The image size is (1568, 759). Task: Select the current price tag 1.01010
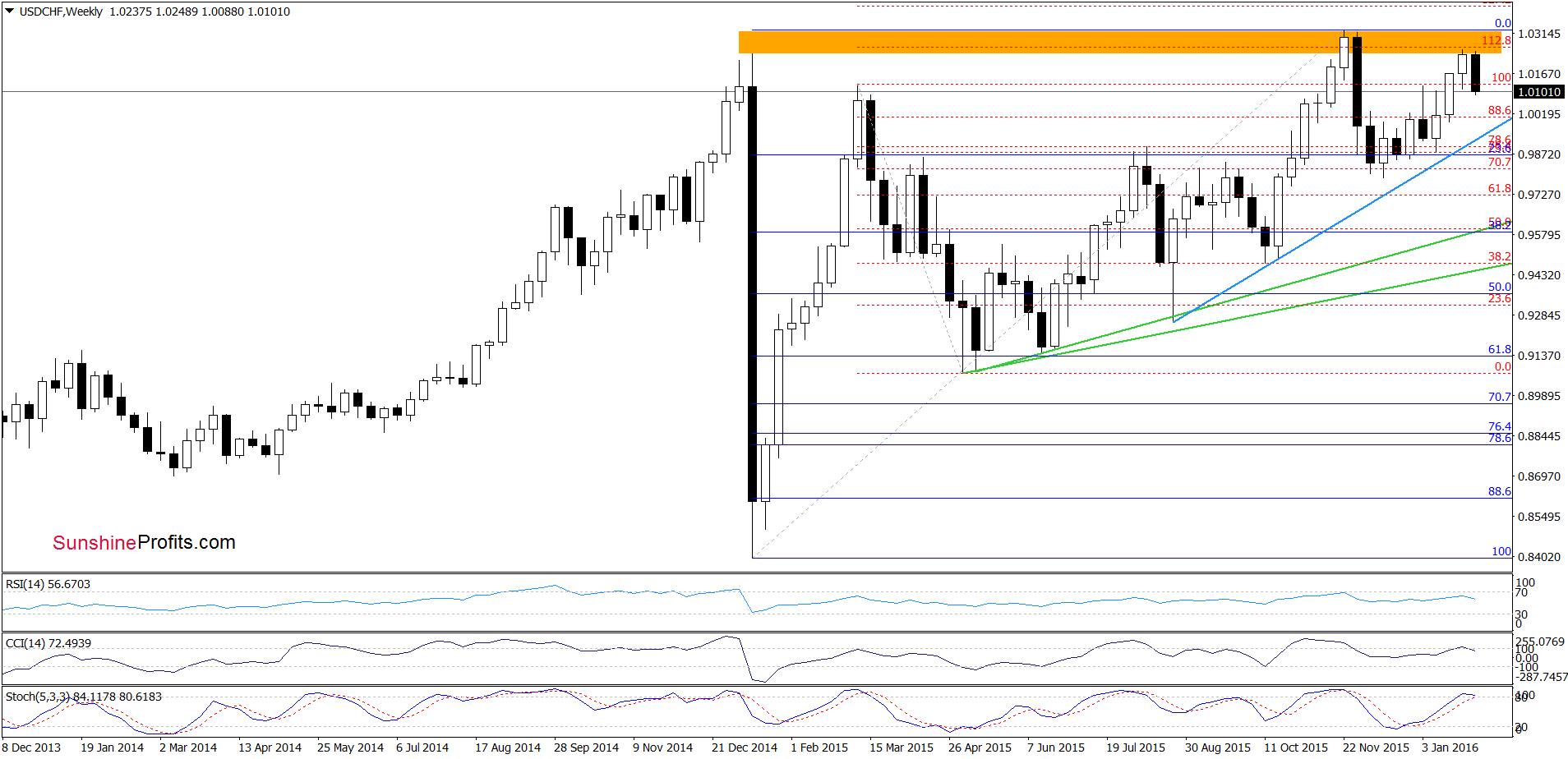pos(1539,92)
